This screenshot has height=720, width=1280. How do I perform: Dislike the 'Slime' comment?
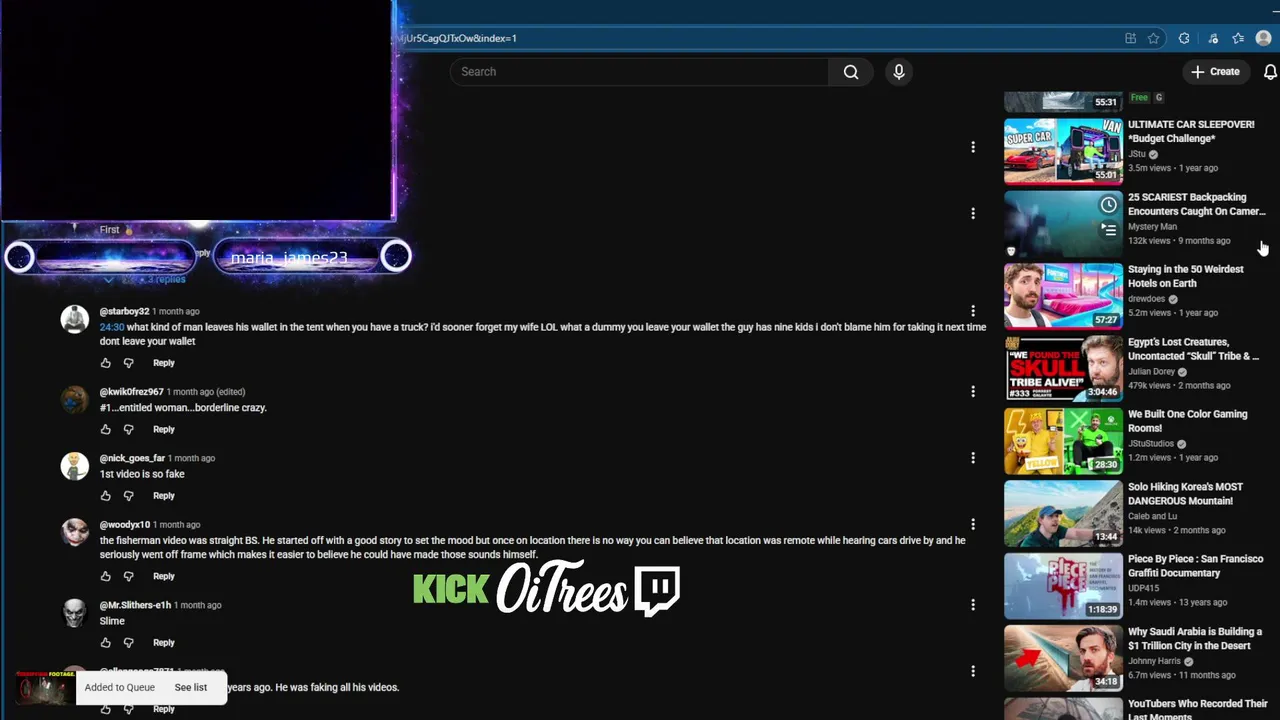pos(128,643)
